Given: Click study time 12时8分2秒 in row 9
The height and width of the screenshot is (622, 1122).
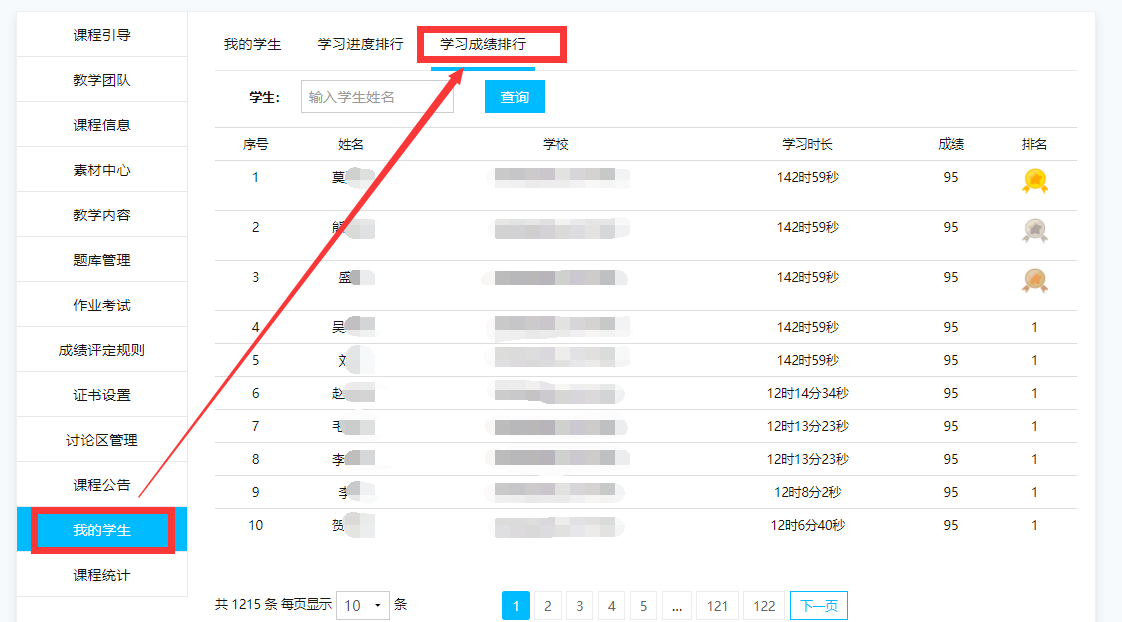Looking at the screenshot, I should coord(807,492).
